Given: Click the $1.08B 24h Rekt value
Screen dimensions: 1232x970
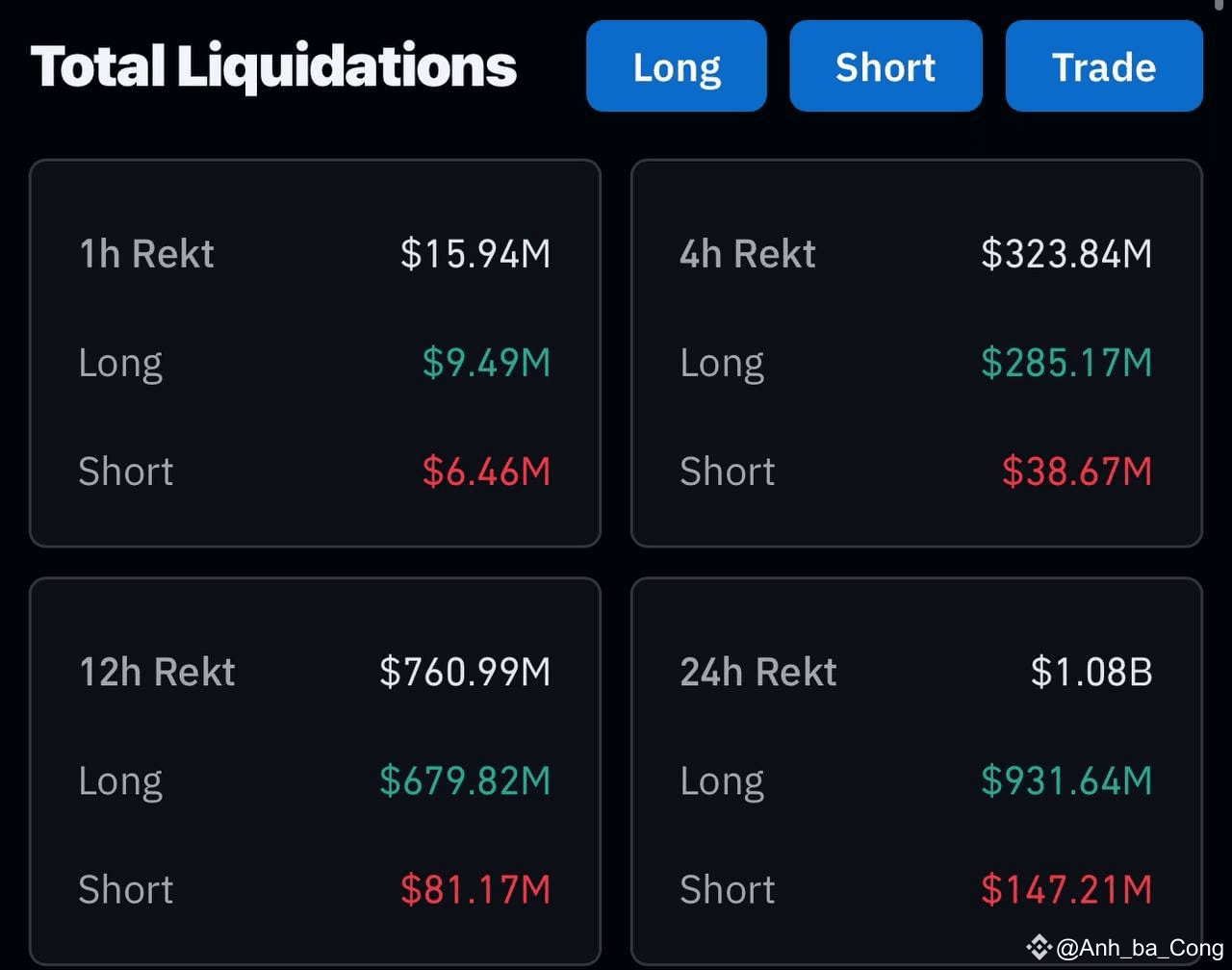Looking at the screenshot, I should click(1091, 672).
